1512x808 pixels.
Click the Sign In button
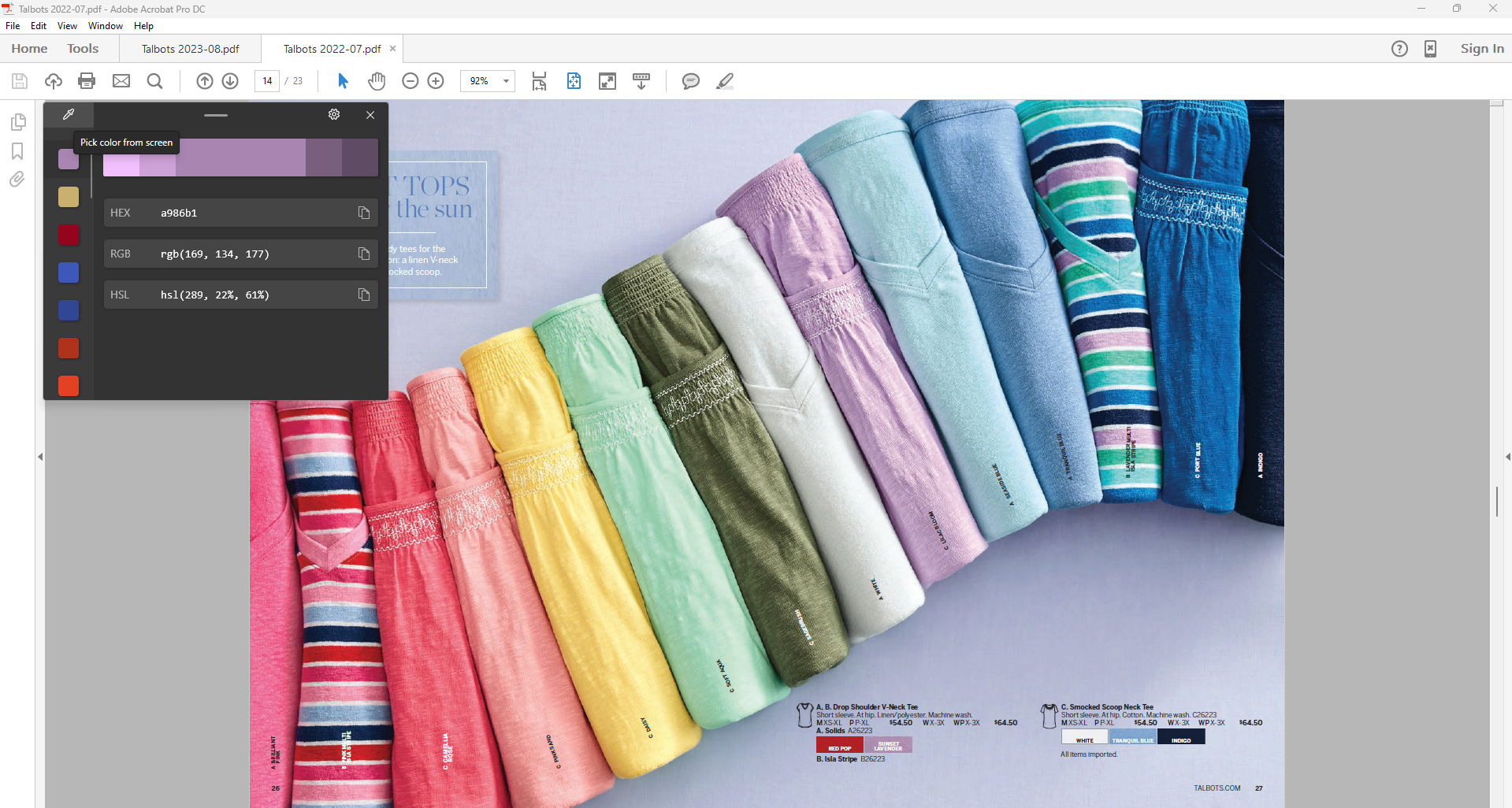(1481, 49)
